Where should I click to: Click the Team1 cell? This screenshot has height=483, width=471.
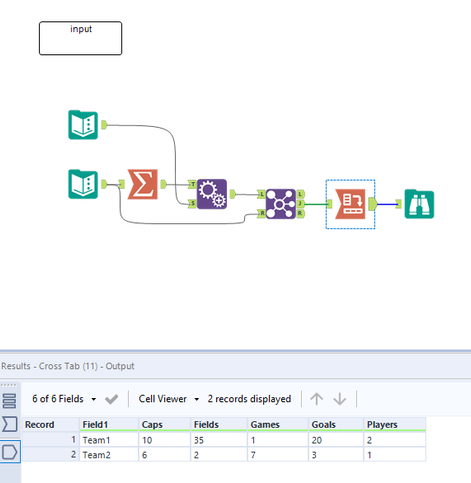coord(109,440)
